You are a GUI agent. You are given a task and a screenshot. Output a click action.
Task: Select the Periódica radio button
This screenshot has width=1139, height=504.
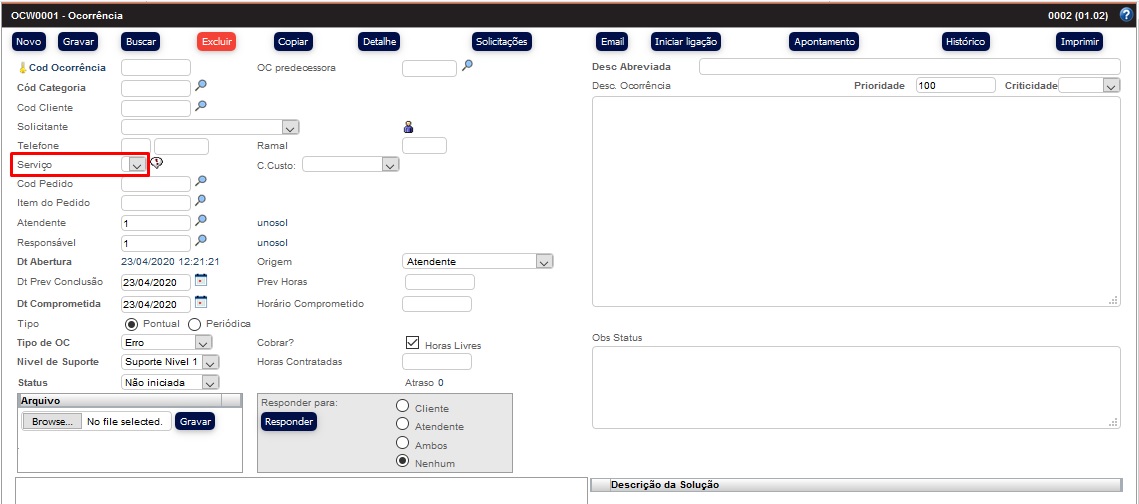pos(194,324)
